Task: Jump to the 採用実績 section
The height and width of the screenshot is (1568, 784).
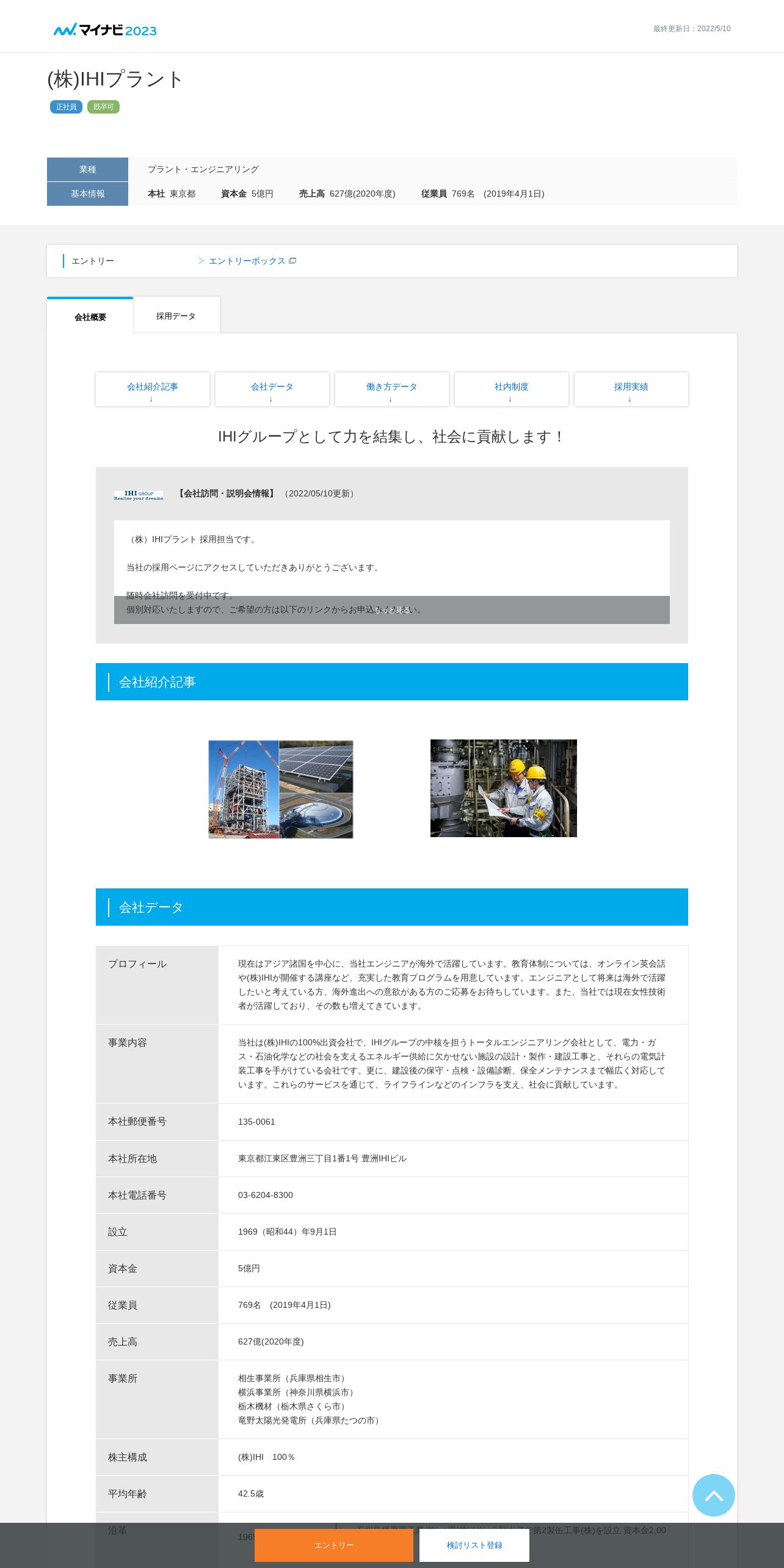Action: 631,390
